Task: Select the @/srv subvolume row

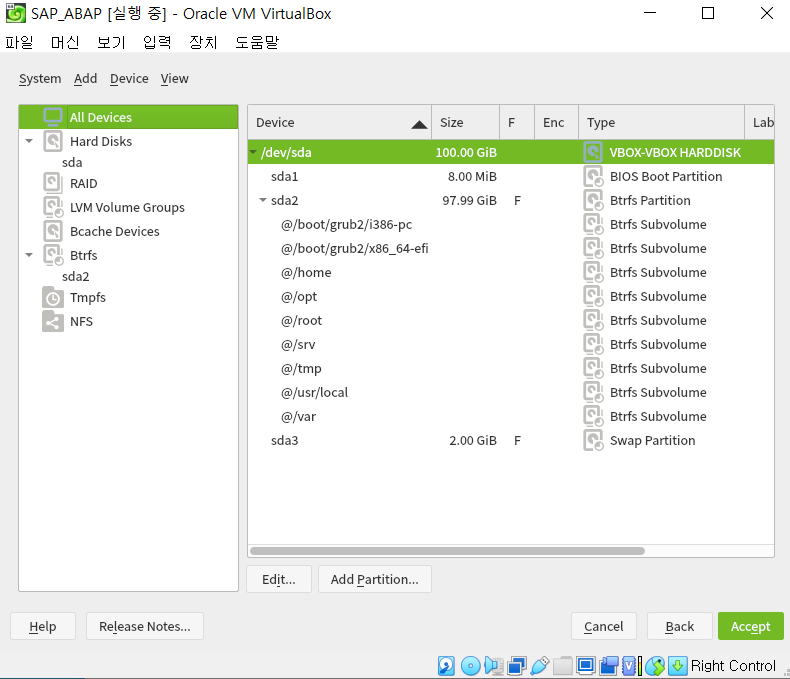Action: [511, 345]
